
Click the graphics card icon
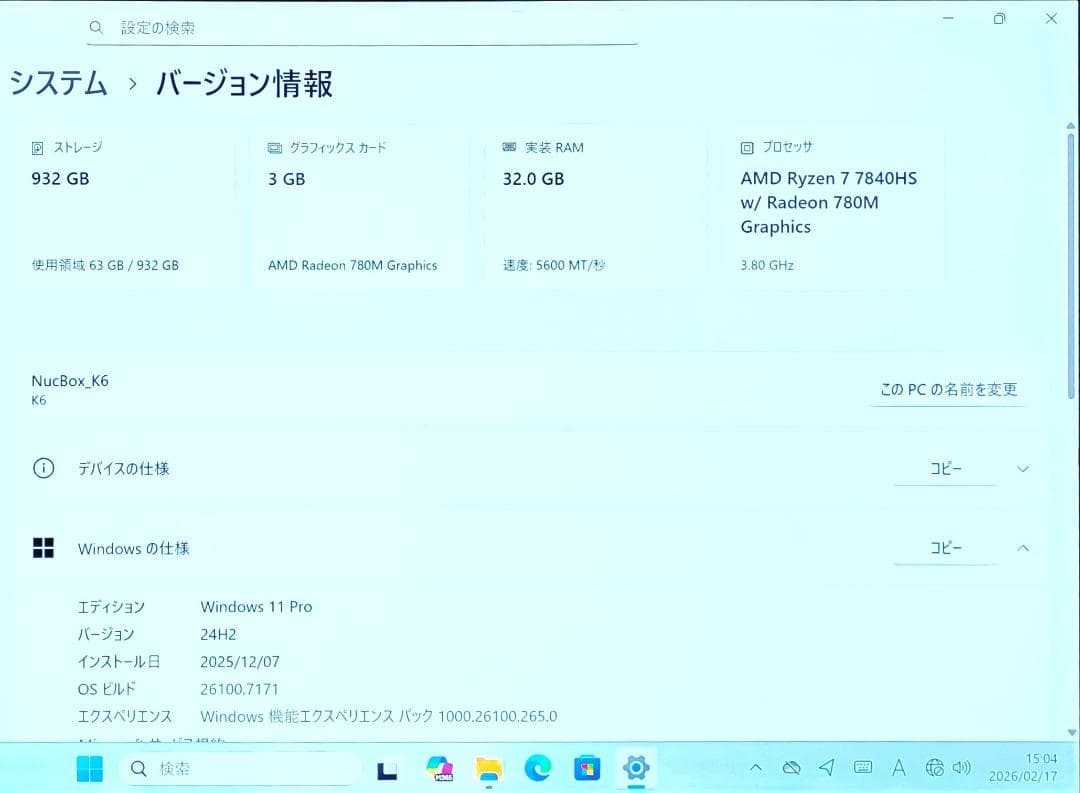pos(274,147)
